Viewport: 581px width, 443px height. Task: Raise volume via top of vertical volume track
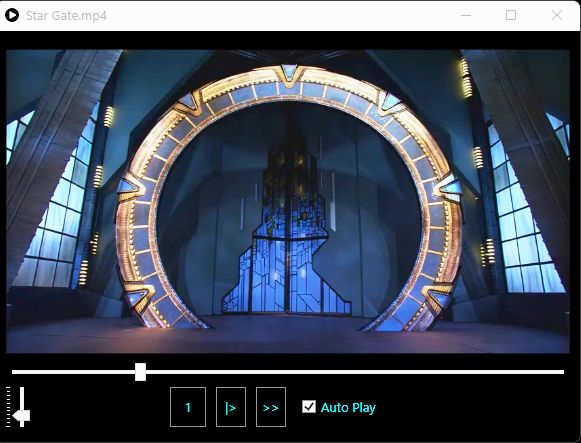[22, 391]
